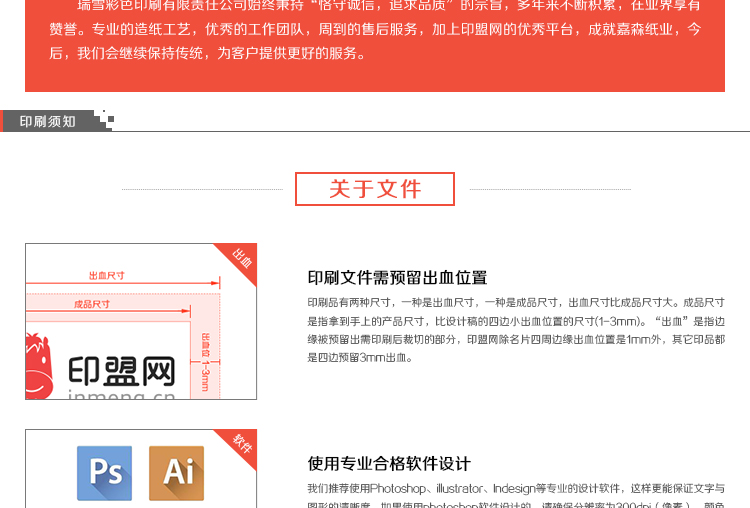Image resolution: width=750 pixels, height=508 pixels.
Task: Click the 关于文件 section title box
Action: pos(375,188)
